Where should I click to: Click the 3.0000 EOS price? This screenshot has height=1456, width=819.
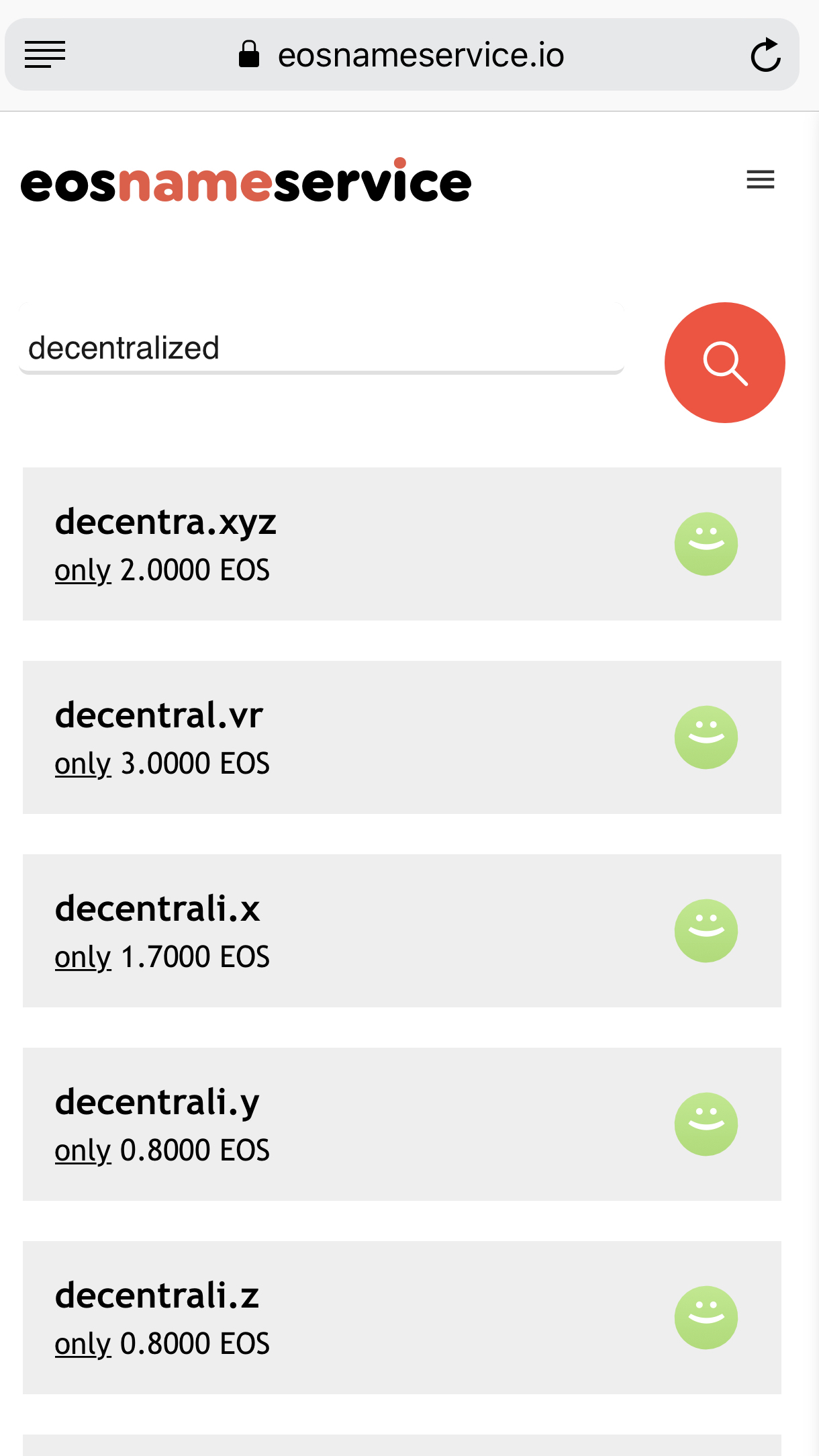coord(195,764)
